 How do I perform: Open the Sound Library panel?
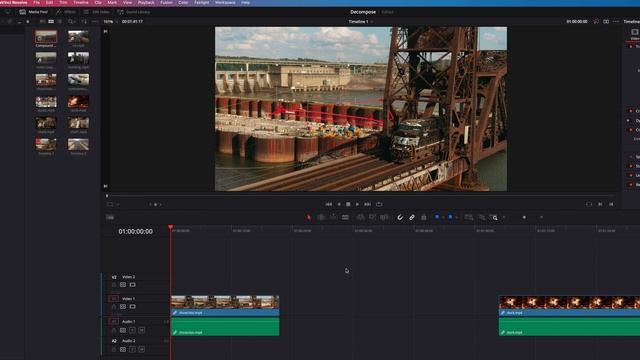point(133,12)
